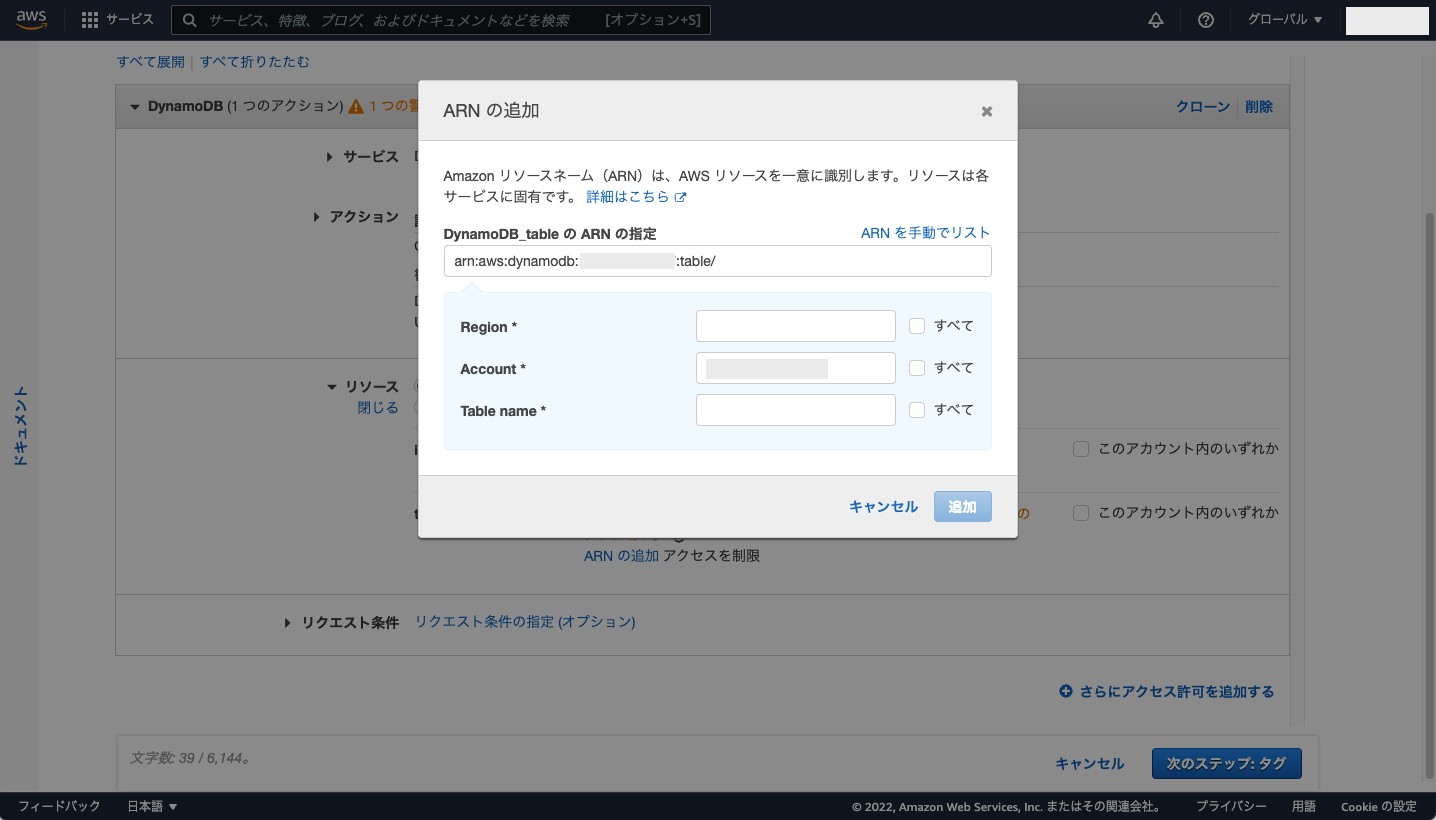
Task: Click the plus icon to add permissions
Action: [x=1066, y=692]
